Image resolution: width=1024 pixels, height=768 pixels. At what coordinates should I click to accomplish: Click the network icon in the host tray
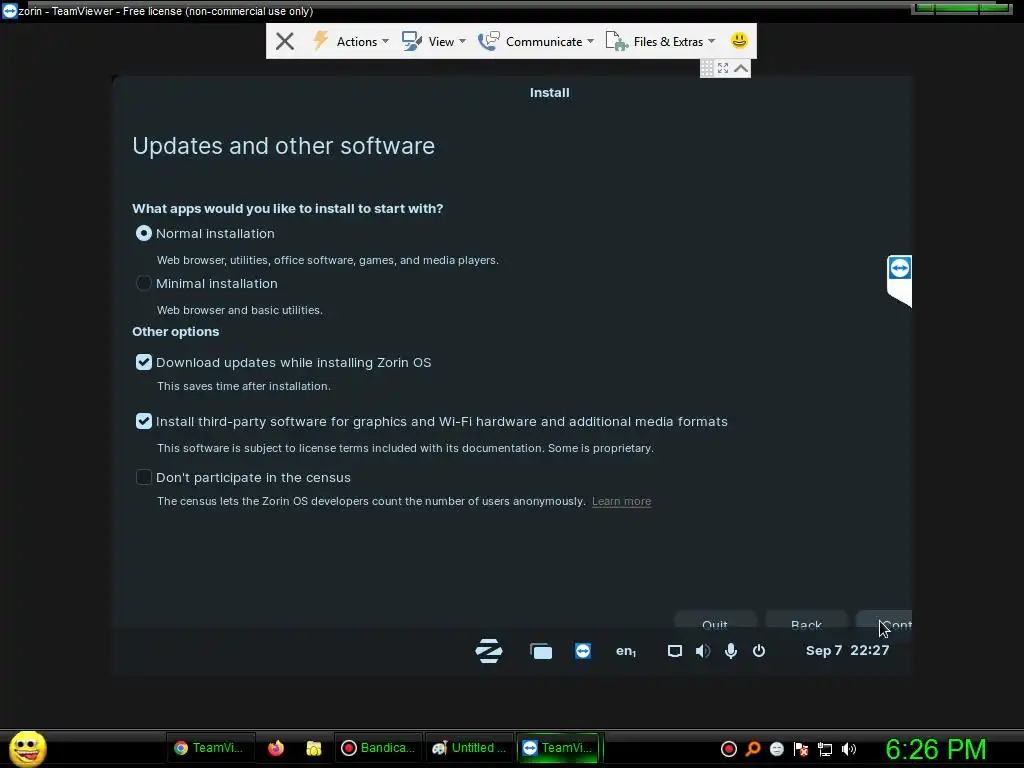825,749
